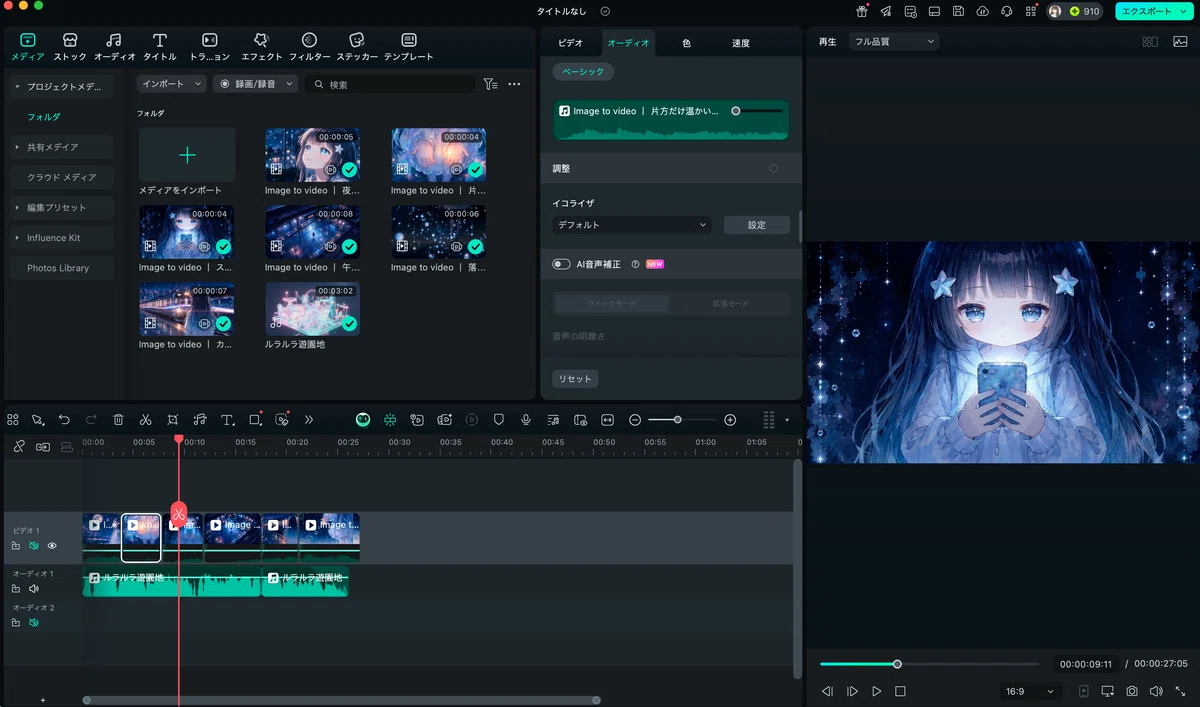Open preview volume speaker icon
Image resolution: width=1200 pixels, height=707 pixels.
(1156, 691)
